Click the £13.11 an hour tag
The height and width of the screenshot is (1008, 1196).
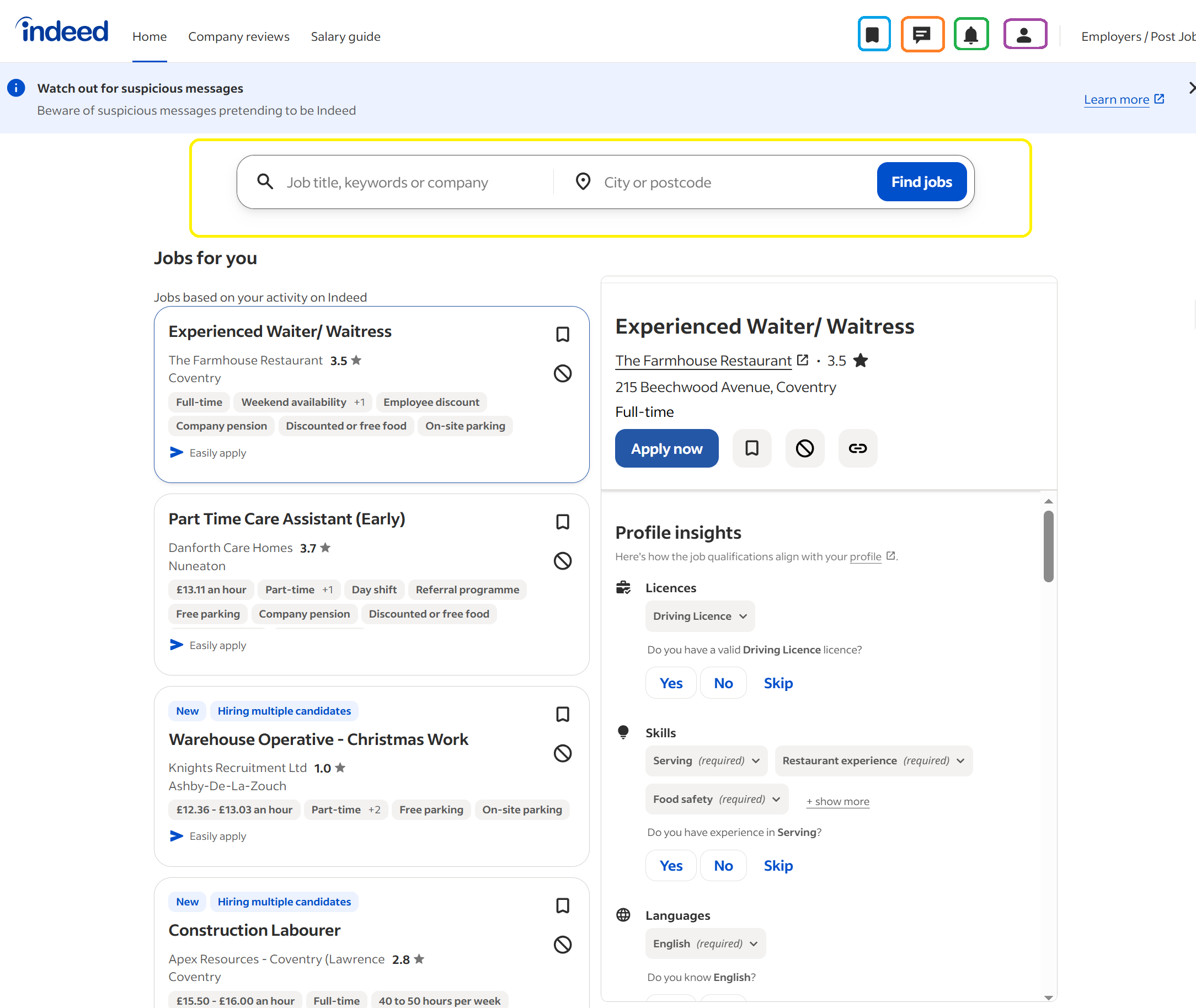211,589
